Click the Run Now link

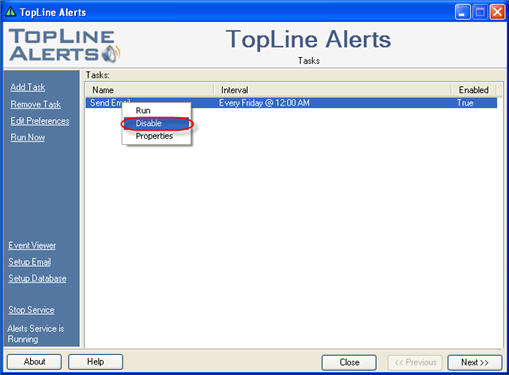tap(28, 137)
